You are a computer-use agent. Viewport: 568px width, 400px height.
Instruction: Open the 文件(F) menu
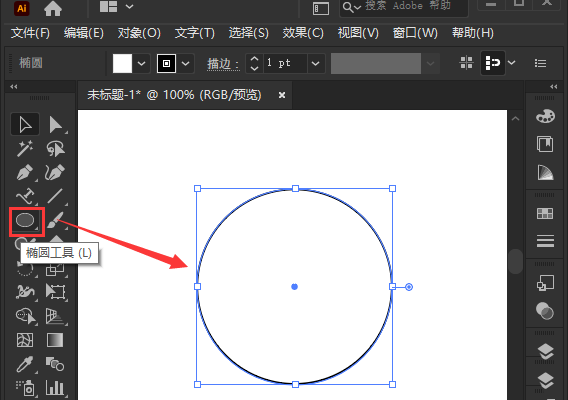pos(30,33)
